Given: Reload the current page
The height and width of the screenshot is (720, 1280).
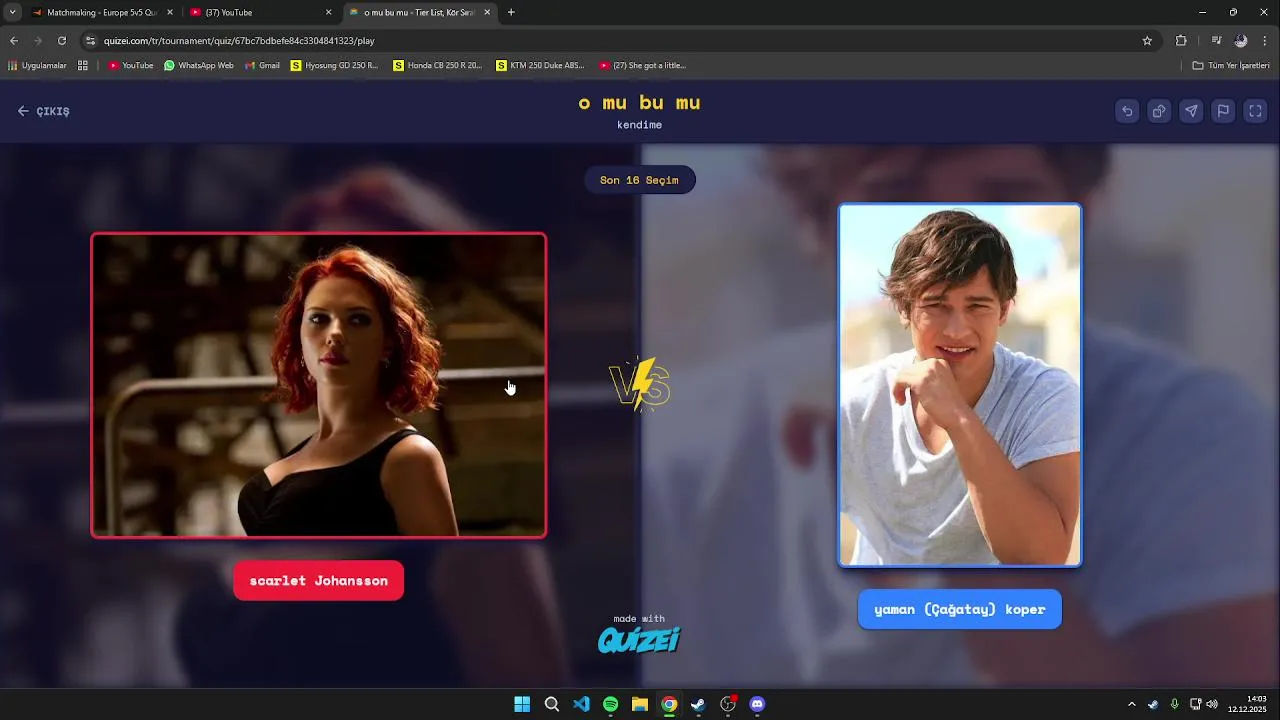Looking at the screenshot, I should click(62, 41).
